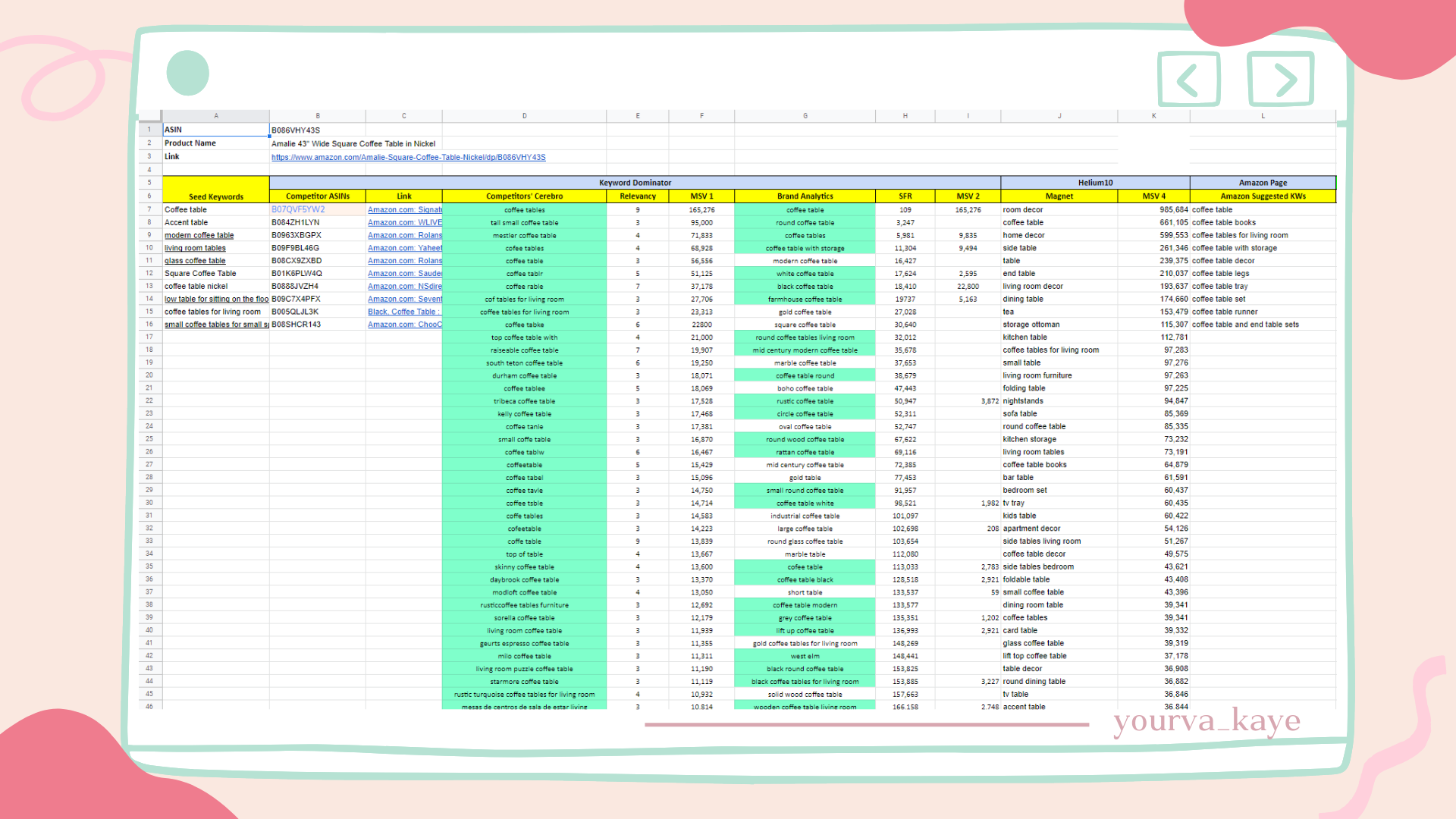Image resolution: width=1456 pixels, height=819 pixels.
Task: Click the 'Brand Analytics' header
Action: point(805,196)
